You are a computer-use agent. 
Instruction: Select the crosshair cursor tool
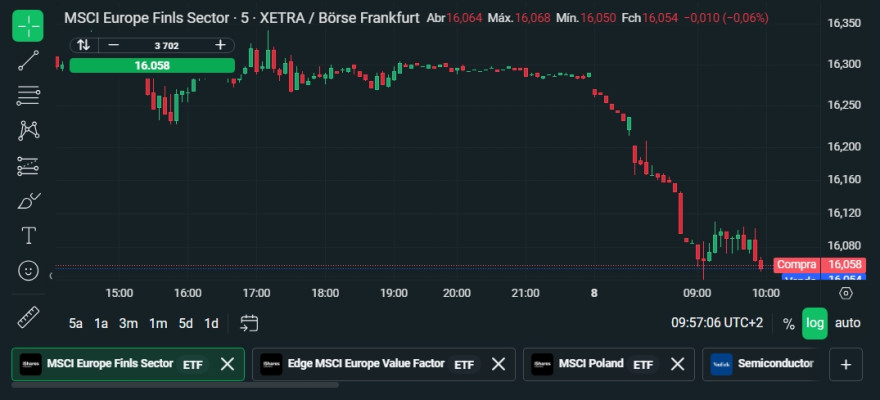[28, 26]
